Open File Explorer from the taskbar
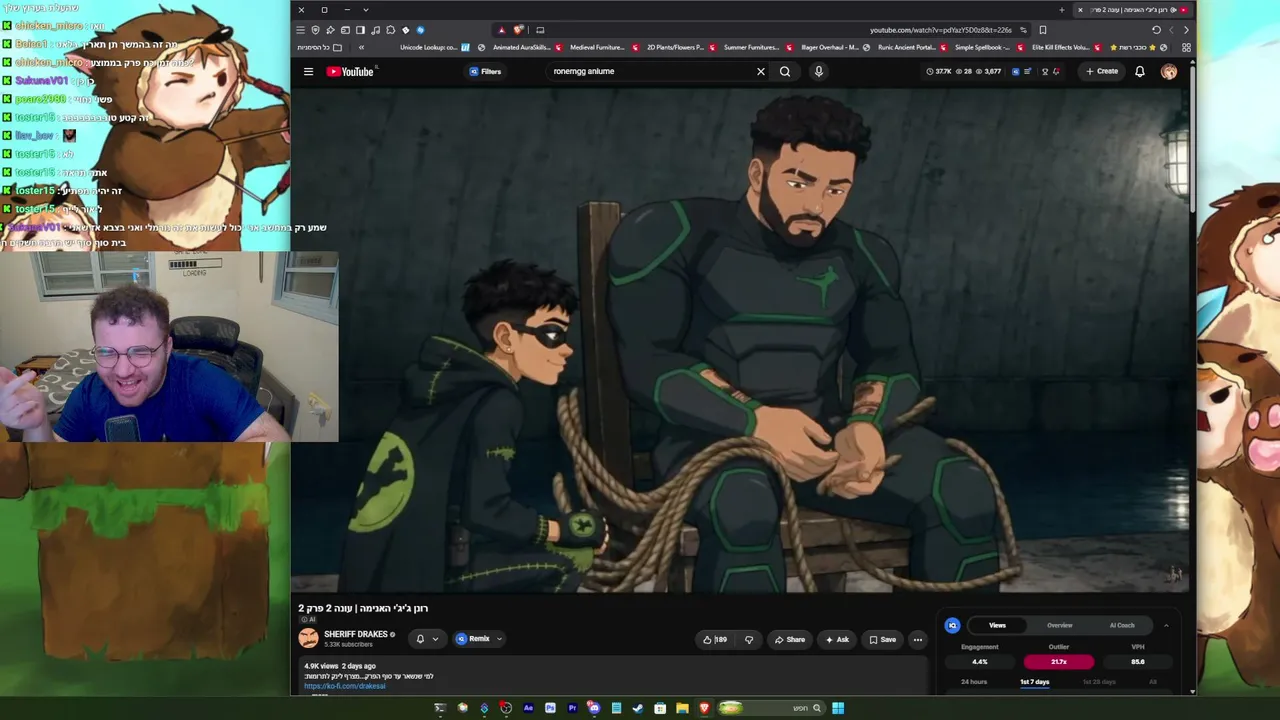This screenshot has height=720, width=1280. [682, 708]
